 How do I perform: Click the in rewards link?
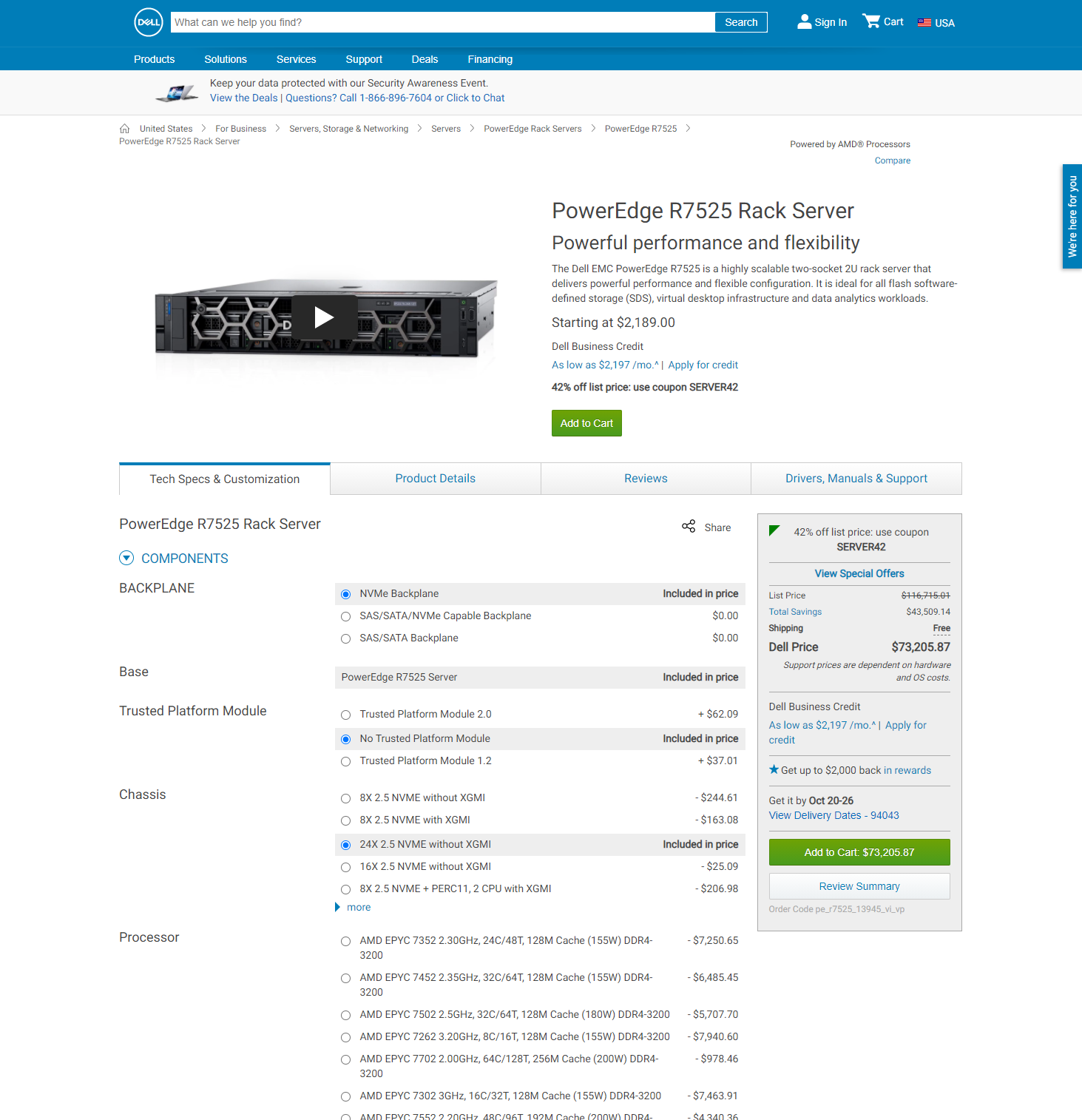pos(907,770)
